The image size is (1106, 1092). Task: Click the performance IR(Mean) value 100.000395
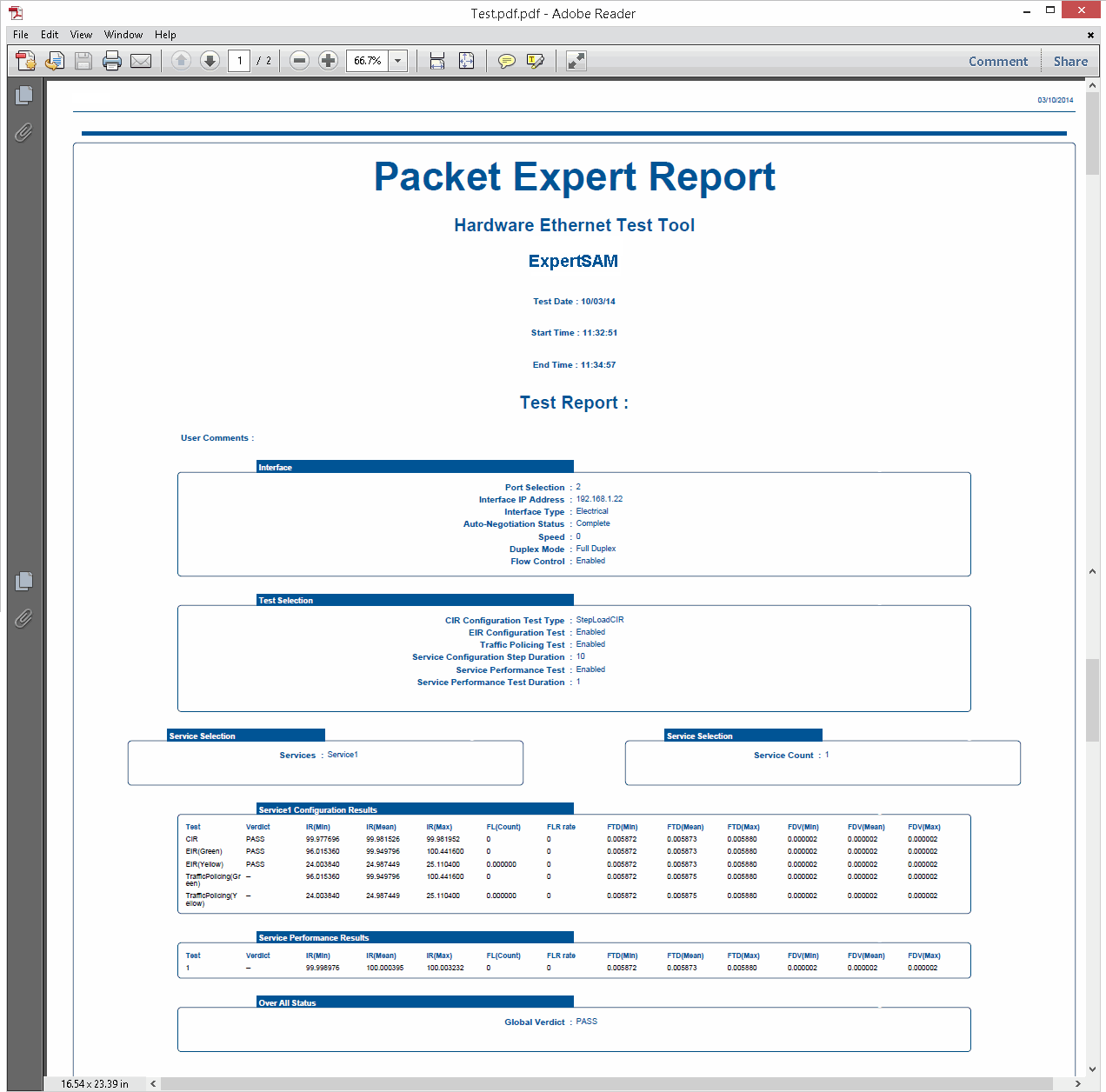coord(385,968)
